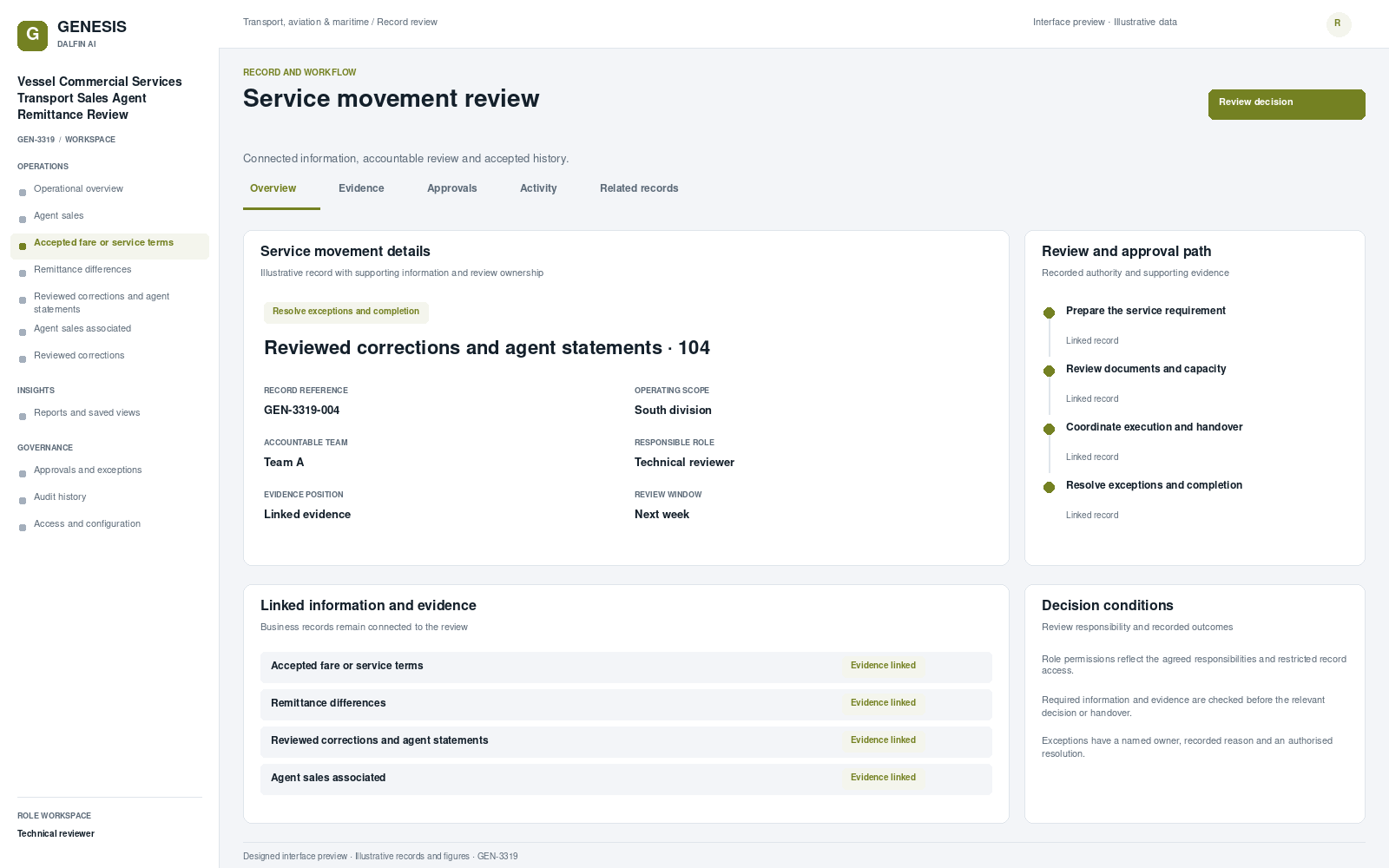1389x868 pixels.
Task: Select the Coordinate execution and handover step
Action: coord(1155,427)
